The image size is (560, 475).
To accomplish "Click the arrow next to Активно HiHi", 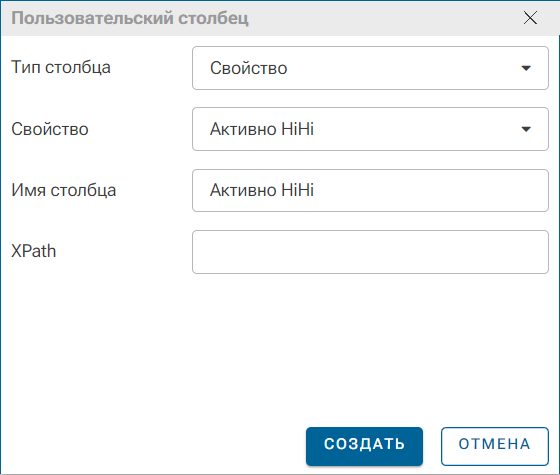I will pyautogui.click(x=526, y=129).
